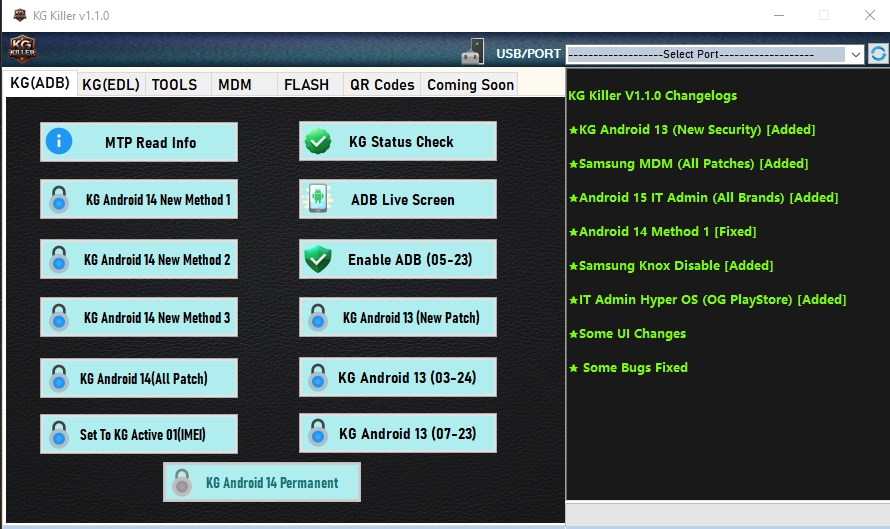
Task: Start KG Android 14 New Method 3
Action: click(139, 317)
